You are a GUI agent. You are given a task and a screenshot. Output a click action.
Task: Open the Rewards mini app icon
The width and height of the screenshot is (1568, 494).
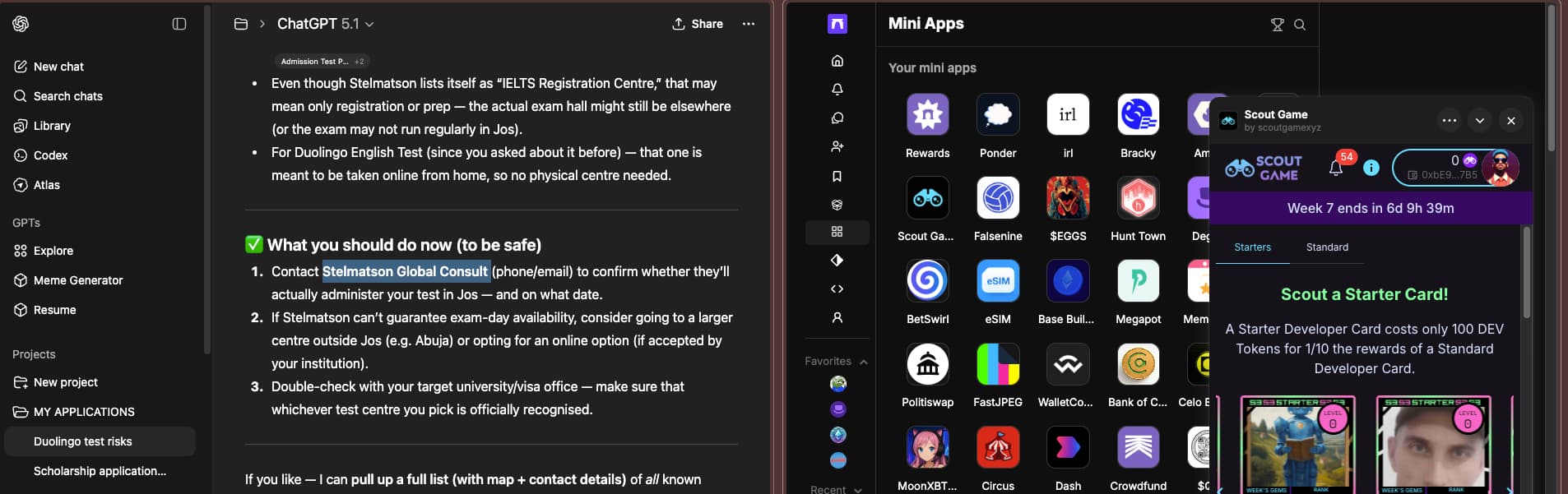tap(927, 115)
